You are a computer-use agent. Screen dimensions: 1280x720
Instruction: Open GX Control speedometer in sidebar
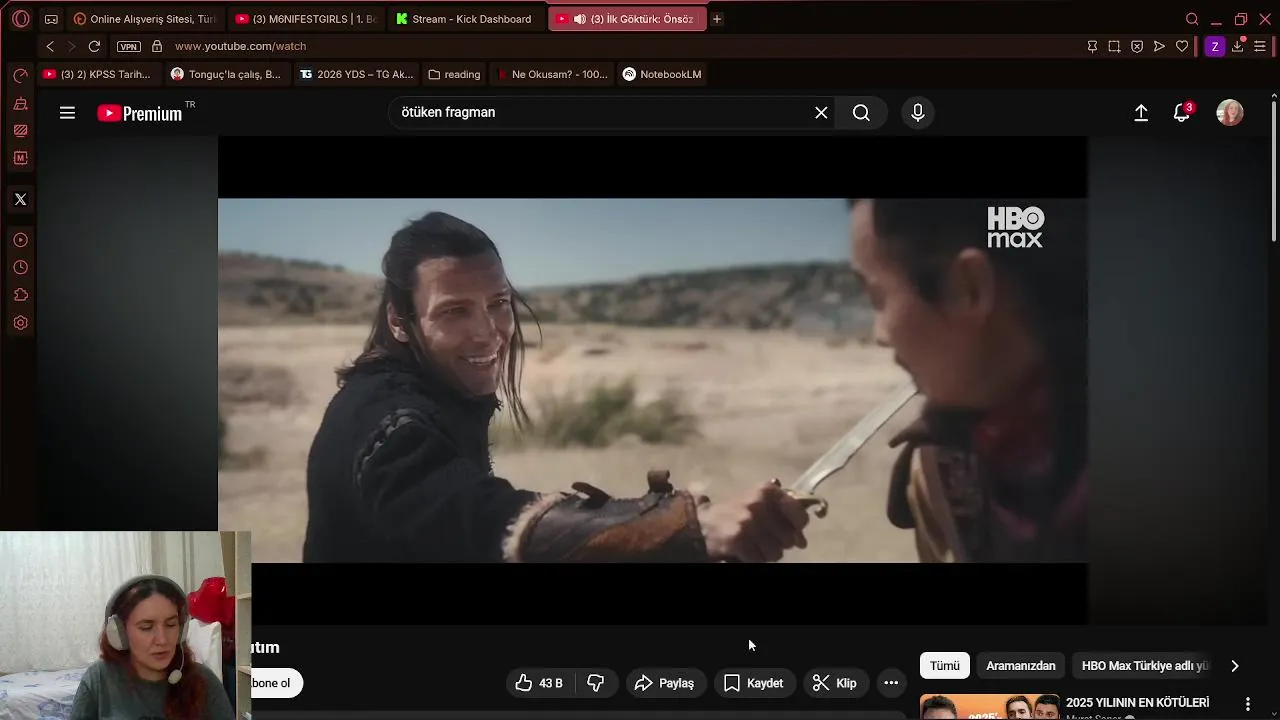coord(20,76)
